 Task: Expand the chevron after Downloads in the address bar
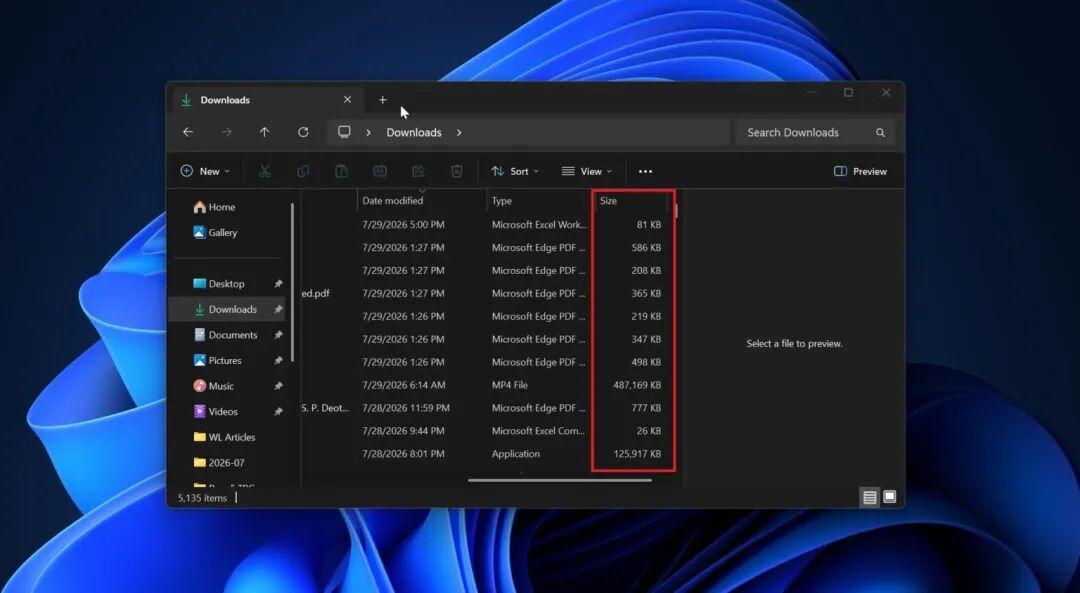459,132
